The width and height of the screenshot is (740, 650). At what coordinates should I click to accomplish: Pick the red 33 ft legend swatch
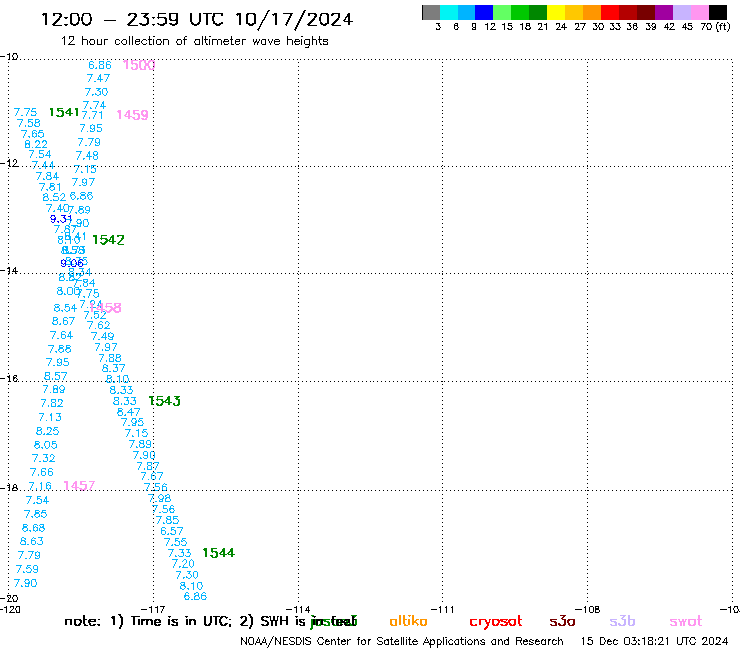[610, 12]
